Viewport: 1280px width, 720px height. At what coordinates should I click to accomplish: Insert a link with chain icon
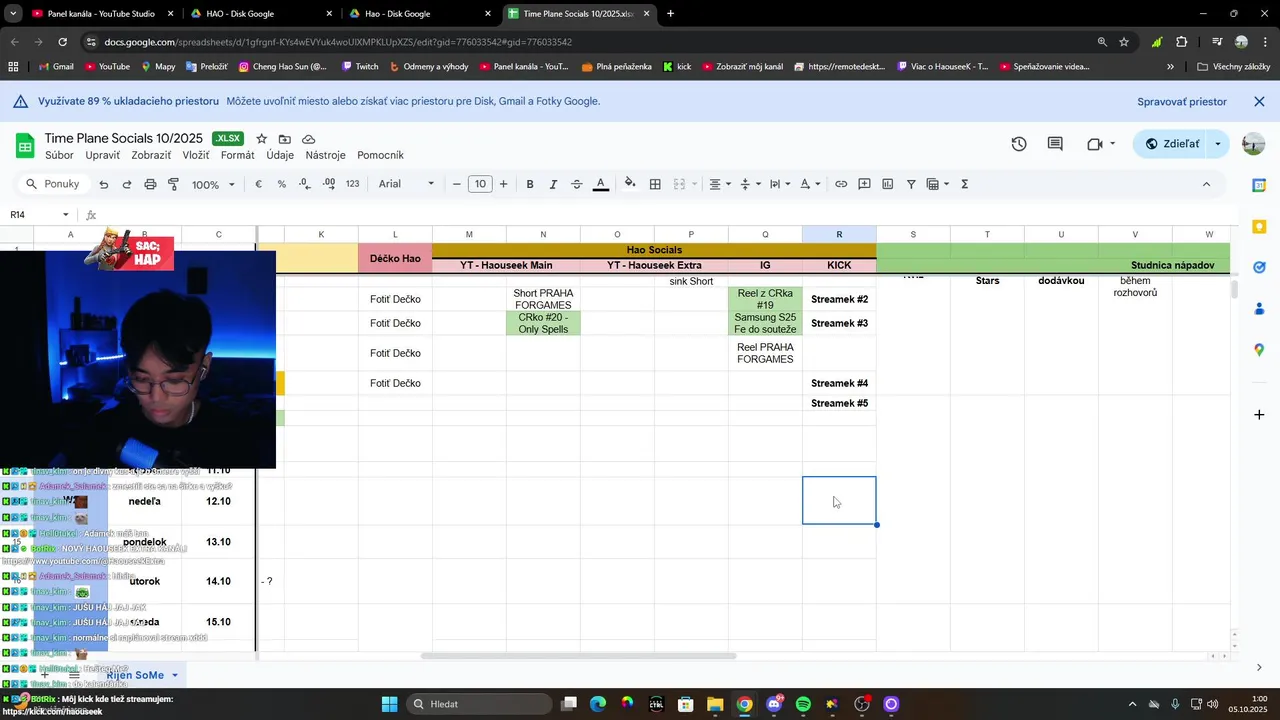[841, 184]
